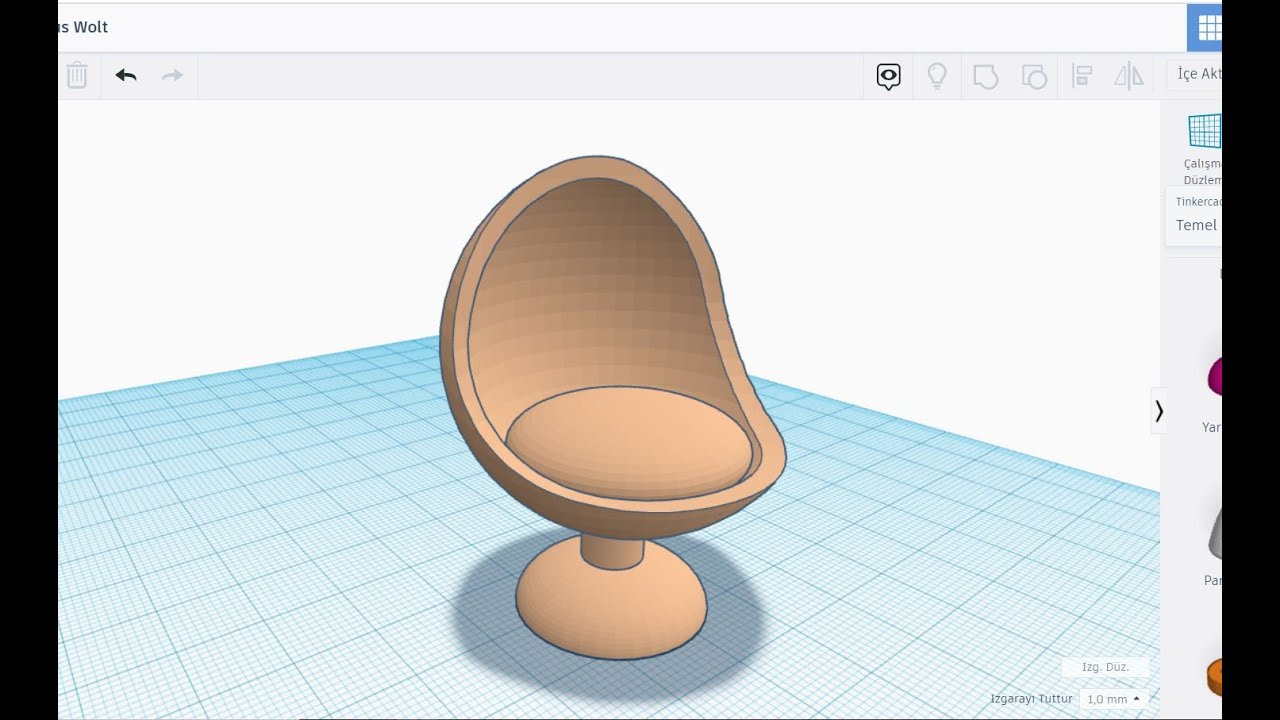Select the Çalışma Düzlemi workplane tool

click(1203, 149)
